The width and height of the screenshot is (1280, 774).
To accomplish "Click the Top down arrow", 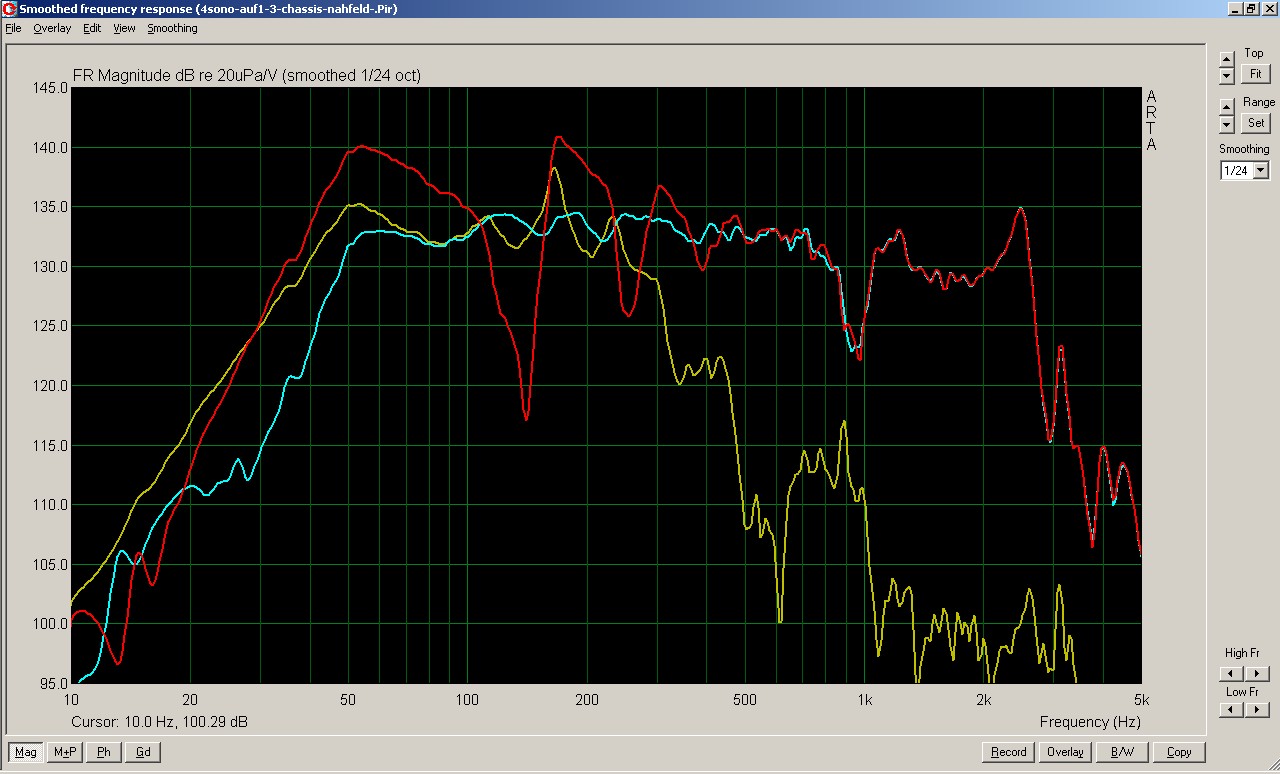I will click(x=1227, y=76).
